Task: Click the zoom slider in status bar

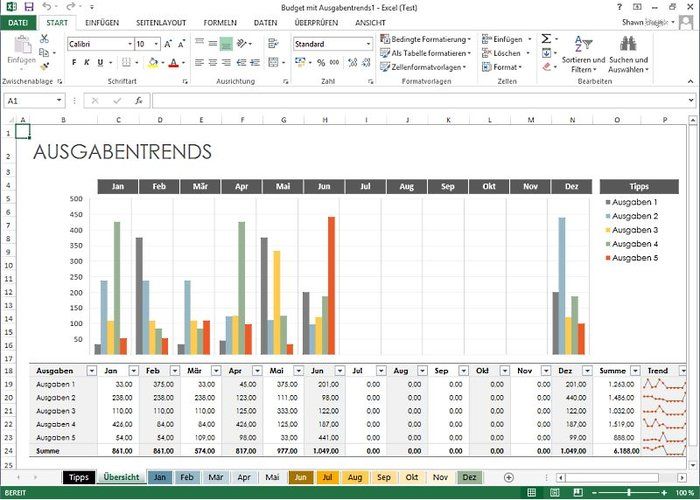Action: click(628, 493)
